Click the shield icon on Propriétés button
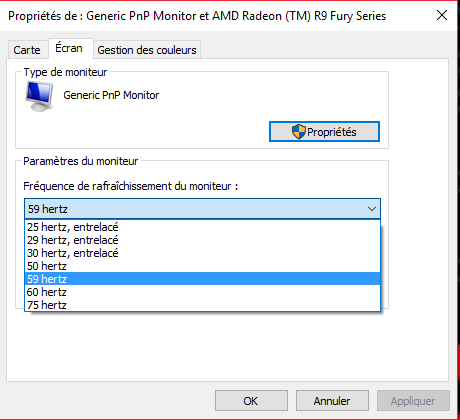 [298, 132]
